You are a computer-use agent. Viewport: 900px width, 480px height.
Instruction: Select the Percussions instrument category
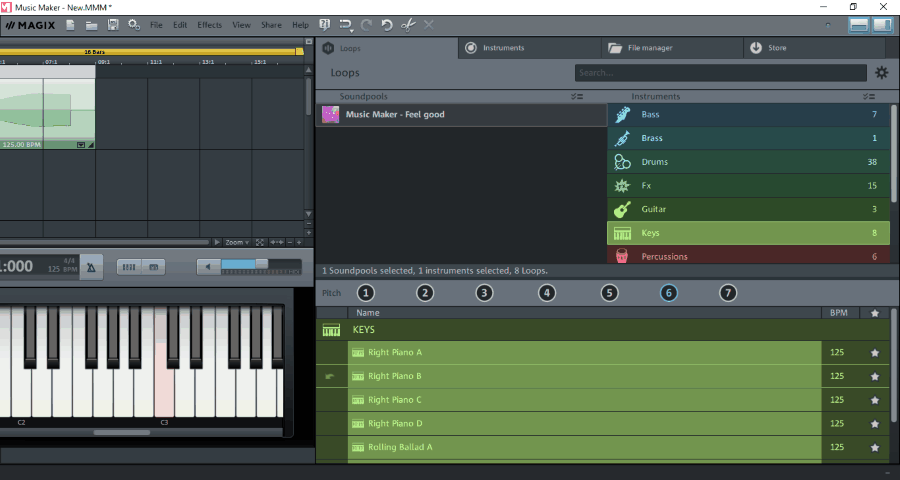748,255
